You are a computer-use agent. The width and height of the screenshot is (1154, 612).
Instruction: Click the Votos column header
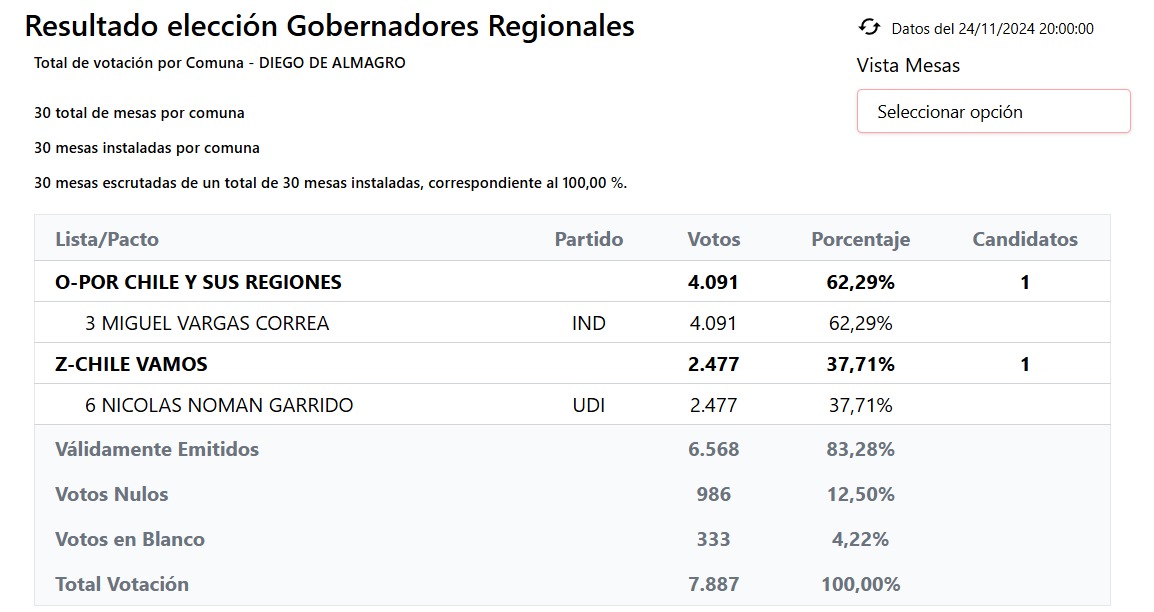tap(714, 239)
